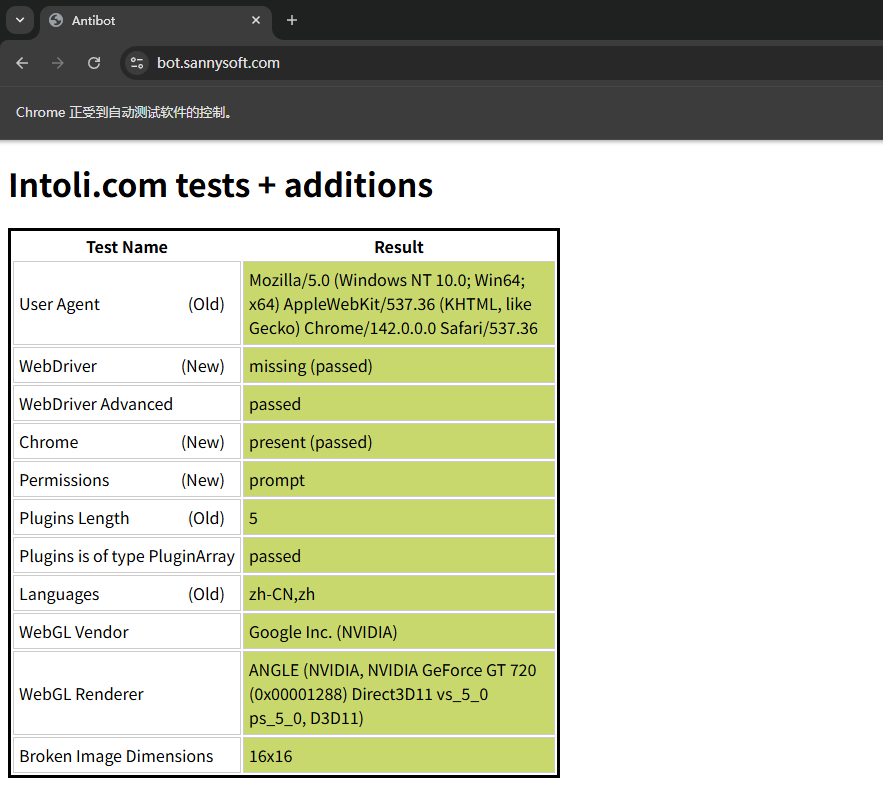Viewport: 883px width, 801px height.
Task: Click the Languages zh-CN,zh result
Action: tap(398, 594)
